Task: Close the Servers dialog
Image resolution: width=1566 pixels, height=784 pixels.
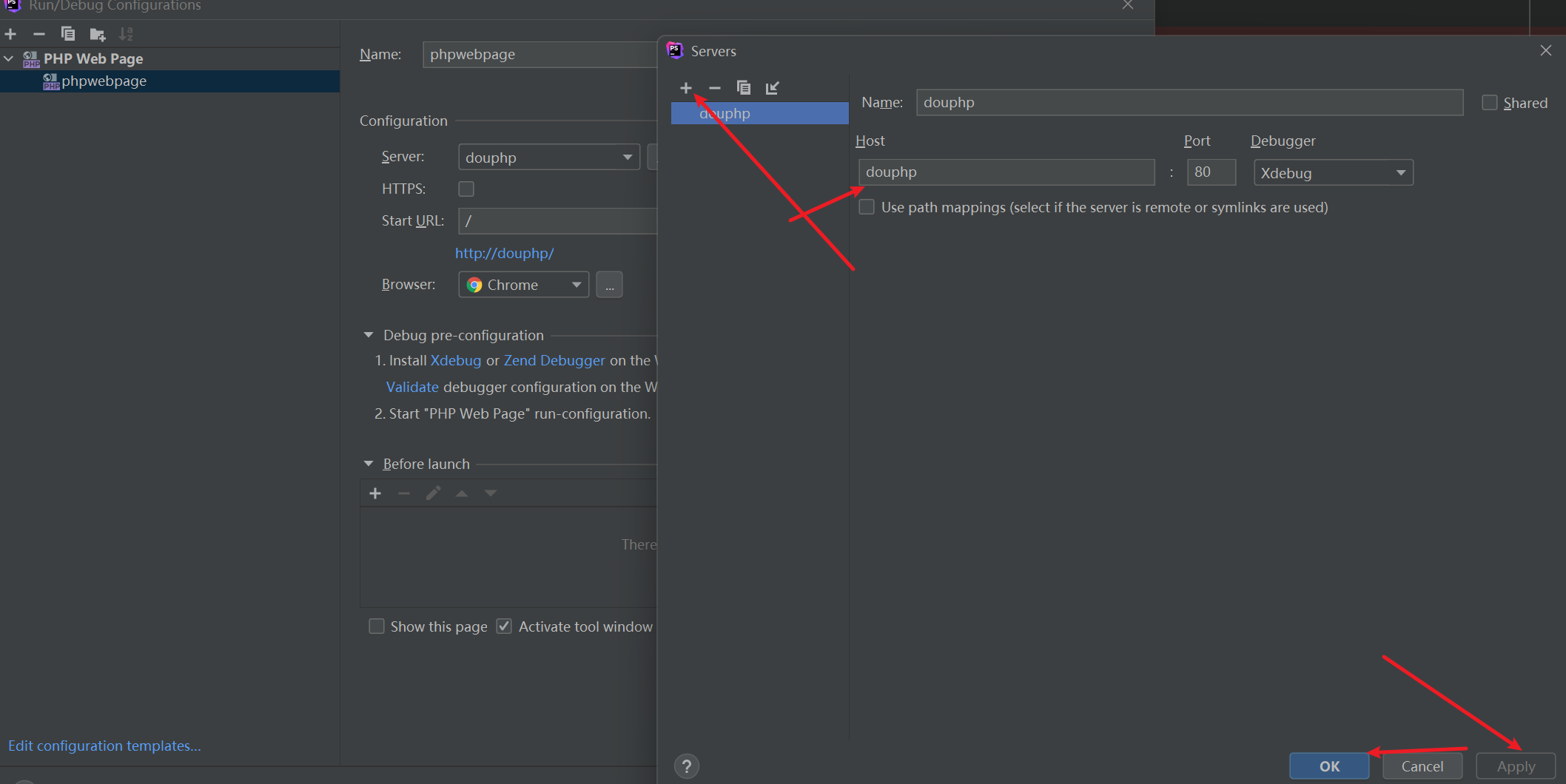Action: 1546,50
